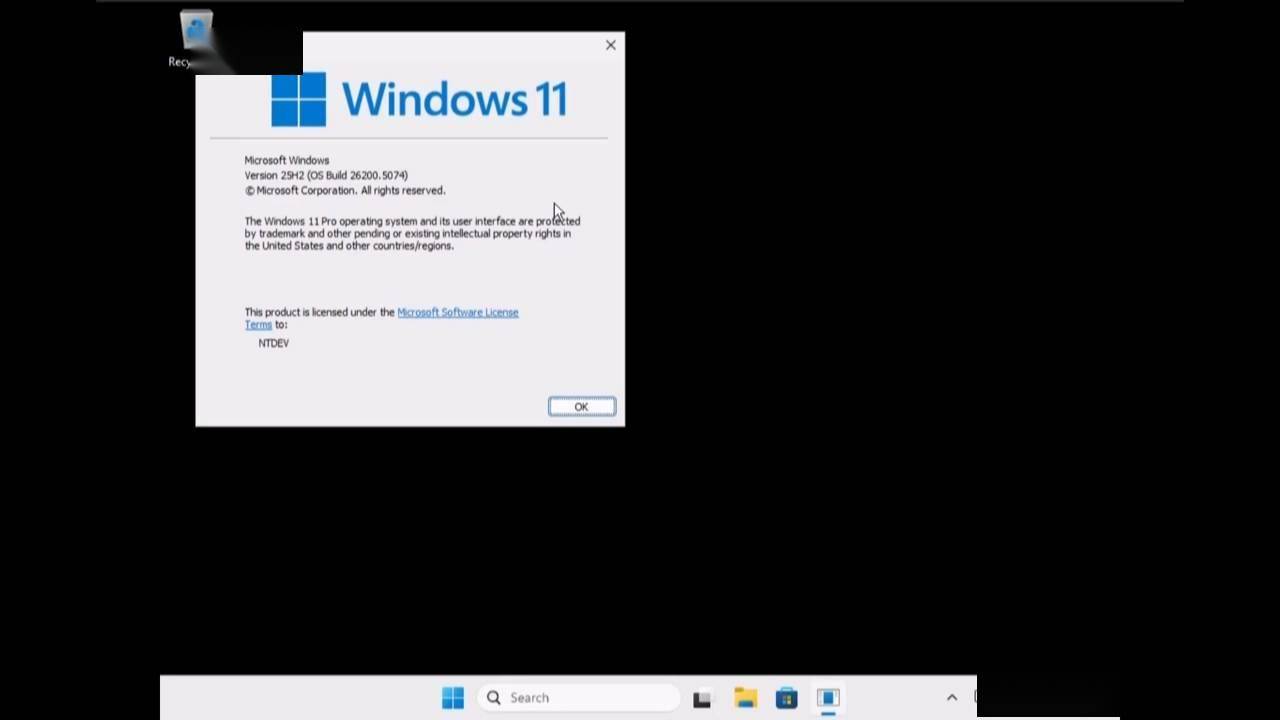Click the 'Microsoft Windows' label text
Viewport: 1280px width, 720px height.
tap(287, 160)
